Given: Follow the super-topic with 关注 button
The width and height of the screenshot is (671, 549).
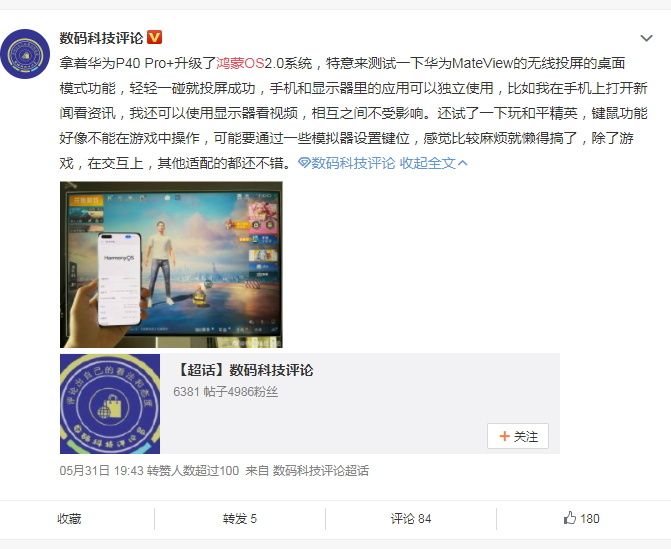Looking at the screenshot, I should (x=518, y=436).
